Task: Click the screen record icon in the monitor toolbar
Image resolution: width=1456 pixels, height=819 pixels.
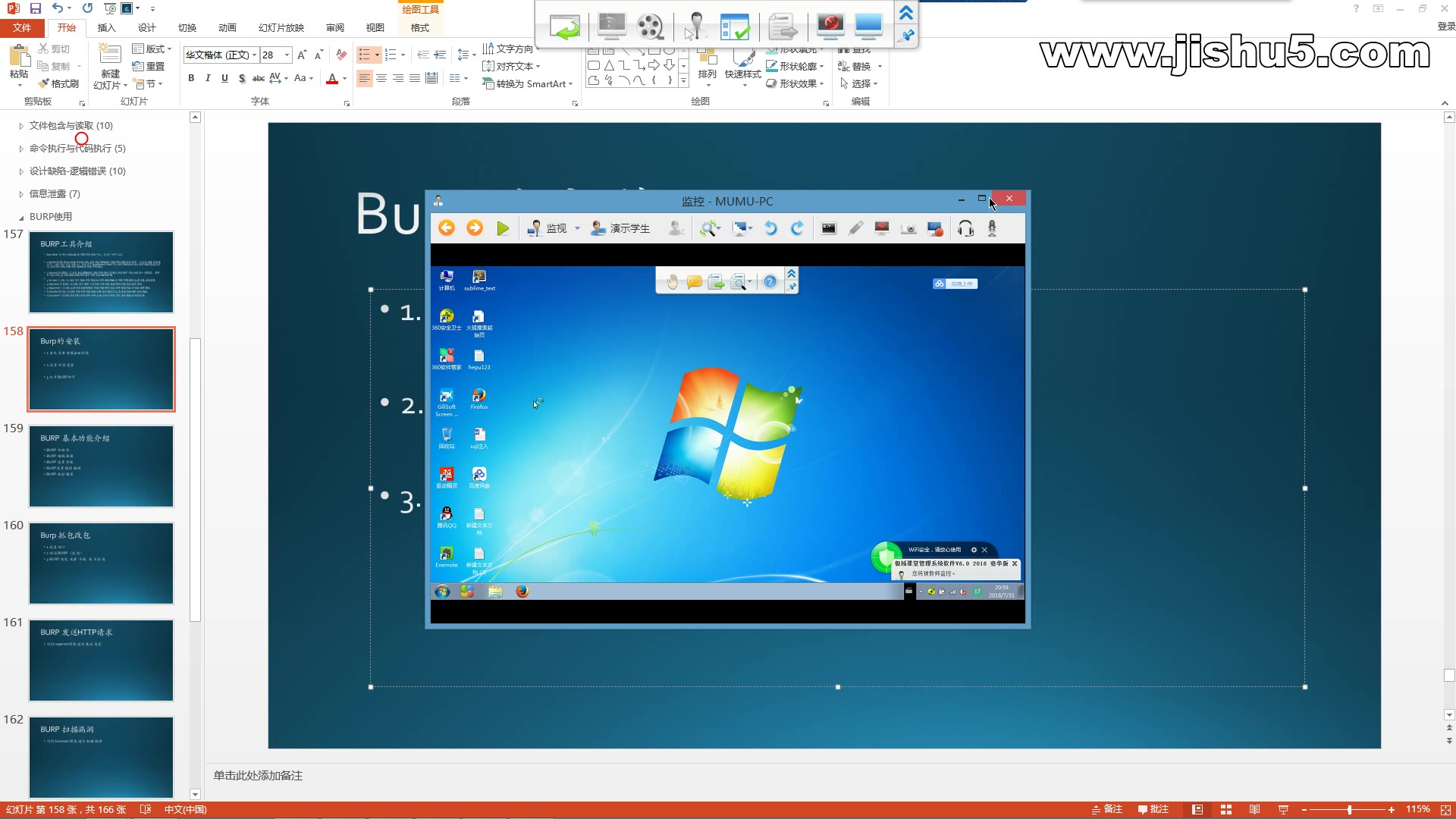Action: pyautogui.click(x=935, y=228)
